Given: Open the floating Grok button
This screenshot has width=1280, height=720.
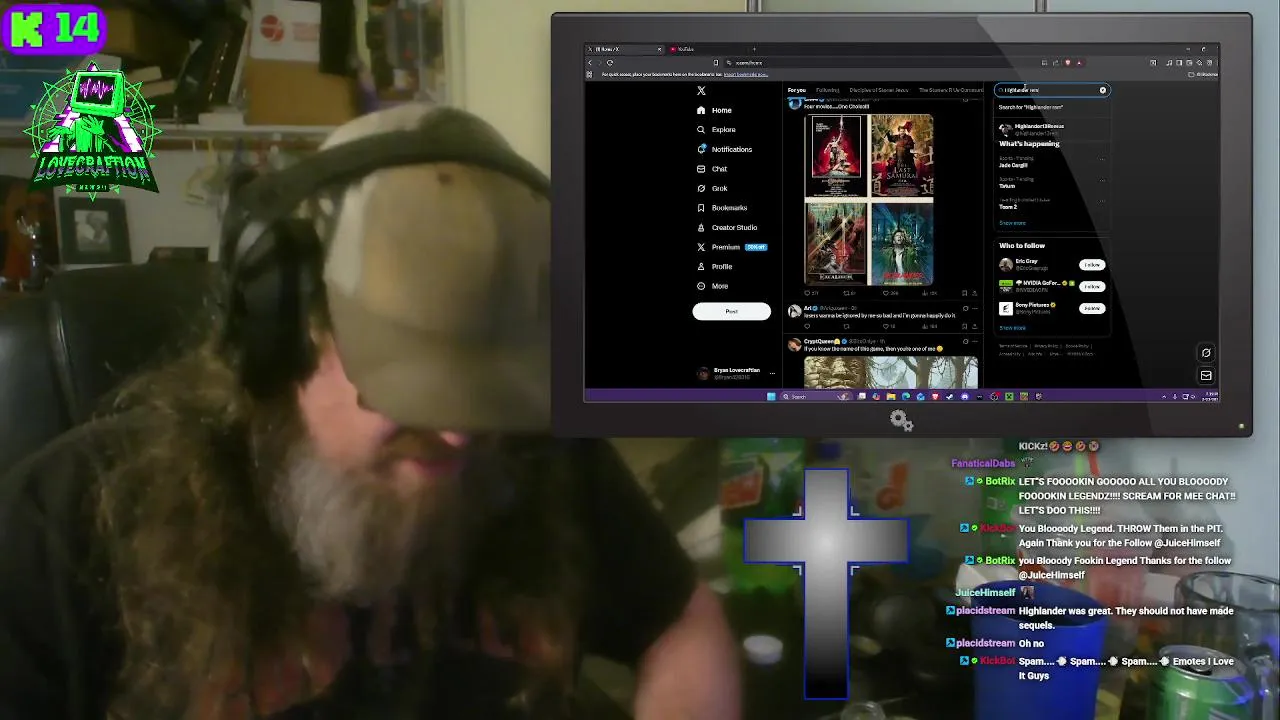Looking at the screenshot, I should coord(1206,353).
